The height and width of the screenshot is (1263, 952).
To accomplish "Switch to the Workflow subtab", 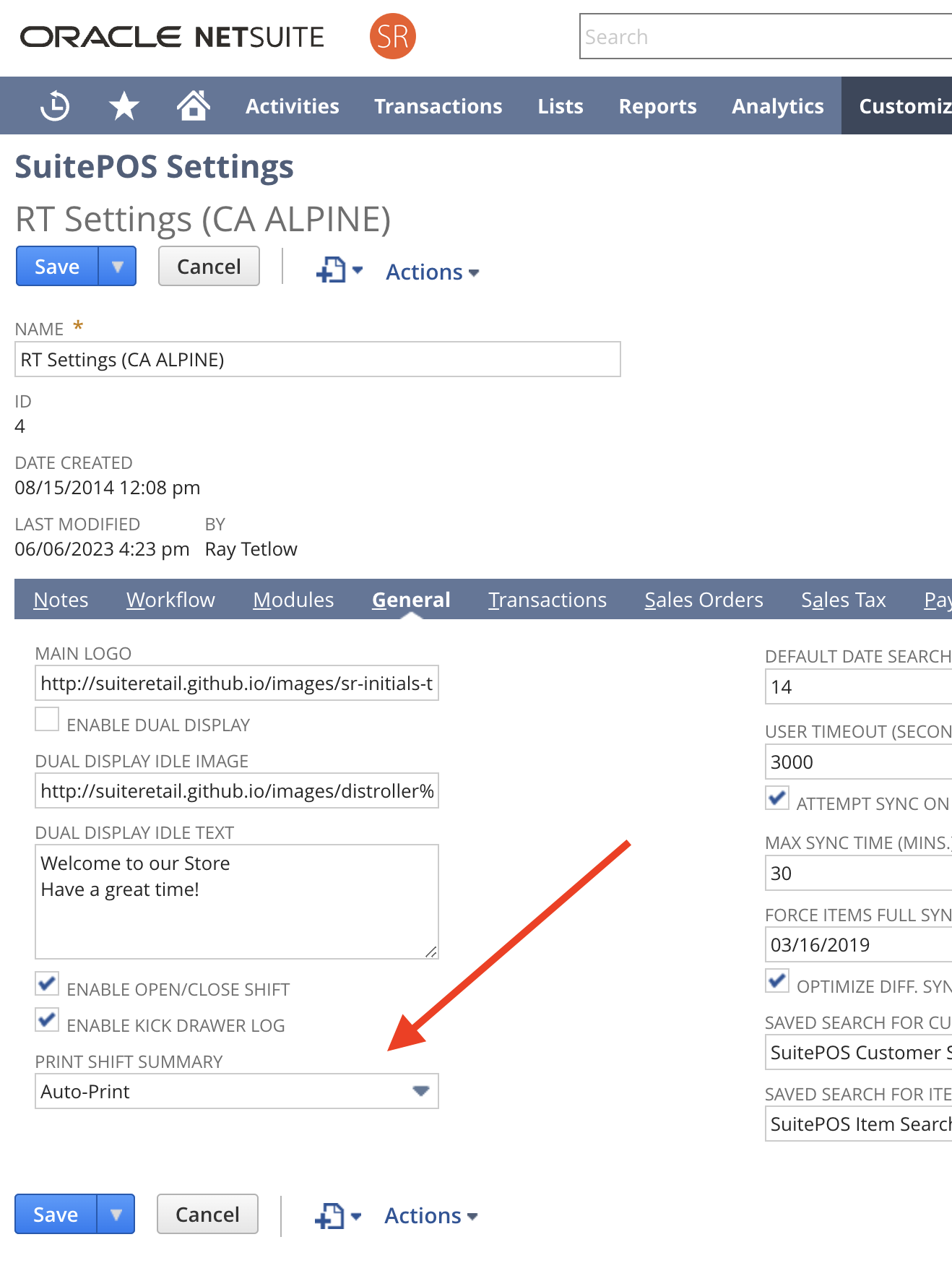I will 170,600.
